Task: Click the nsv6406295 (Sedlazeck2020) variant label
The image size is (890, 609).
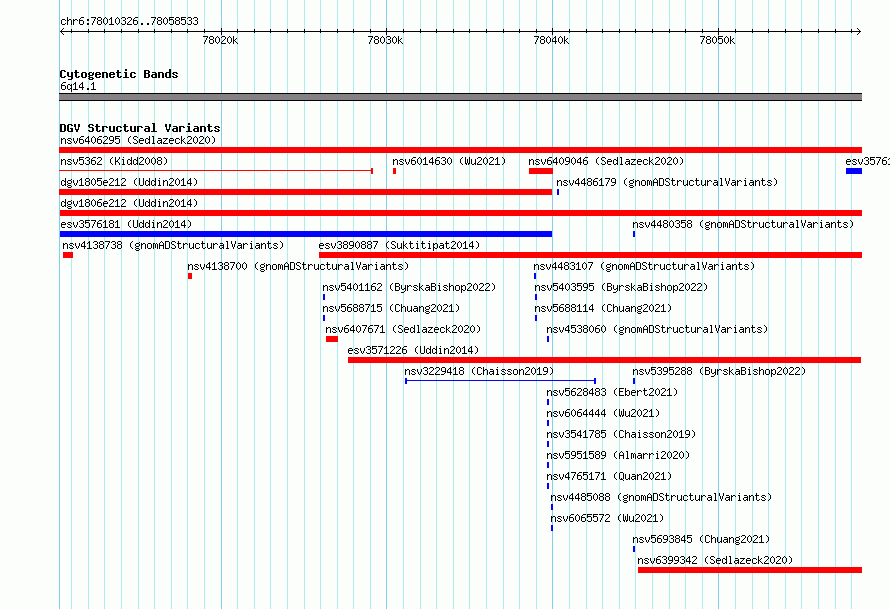Action: [138, 140]
